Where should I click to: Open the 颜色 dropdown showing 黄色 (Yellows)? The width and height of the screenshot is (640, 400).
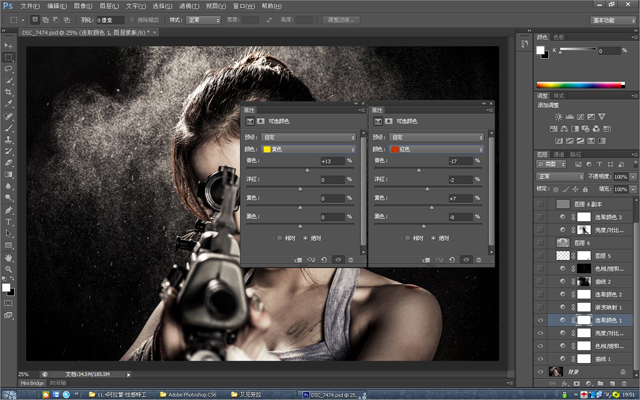309,149
